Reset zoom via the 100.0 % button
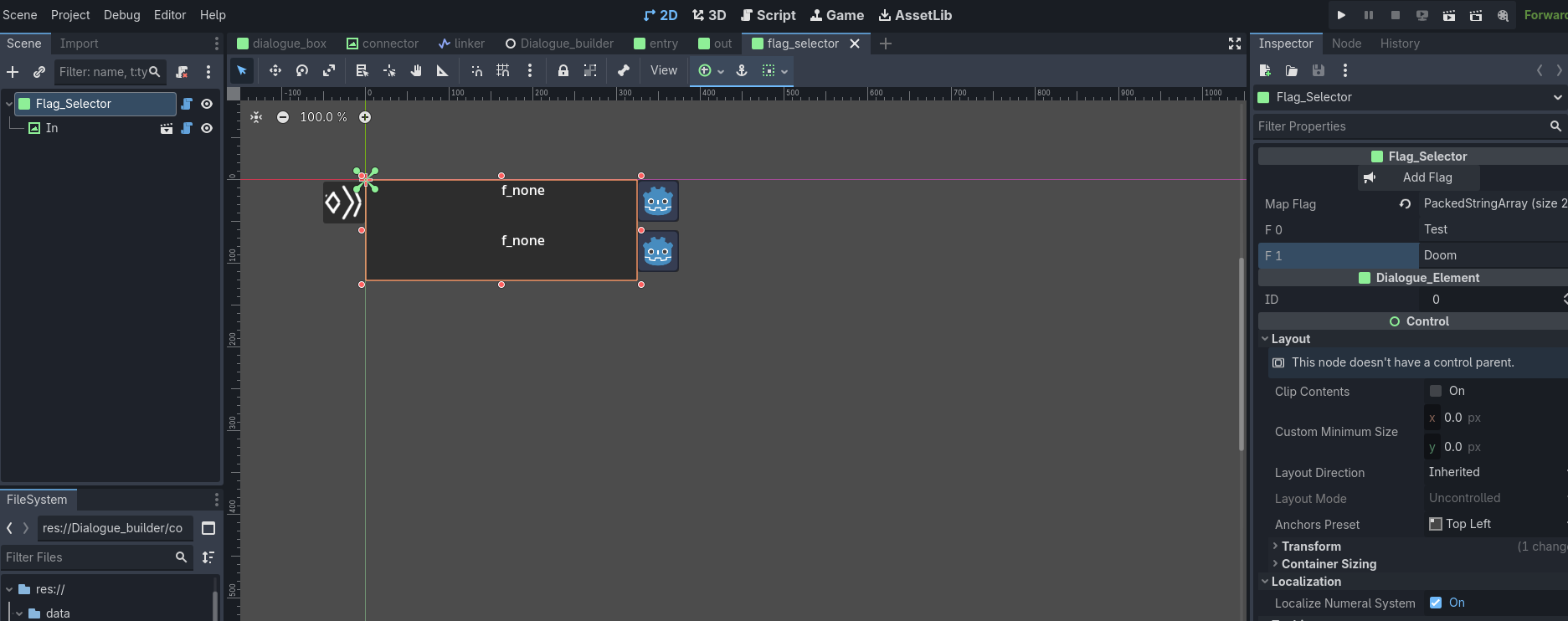This screenshot has height=621, width=1568. [323, 117]
